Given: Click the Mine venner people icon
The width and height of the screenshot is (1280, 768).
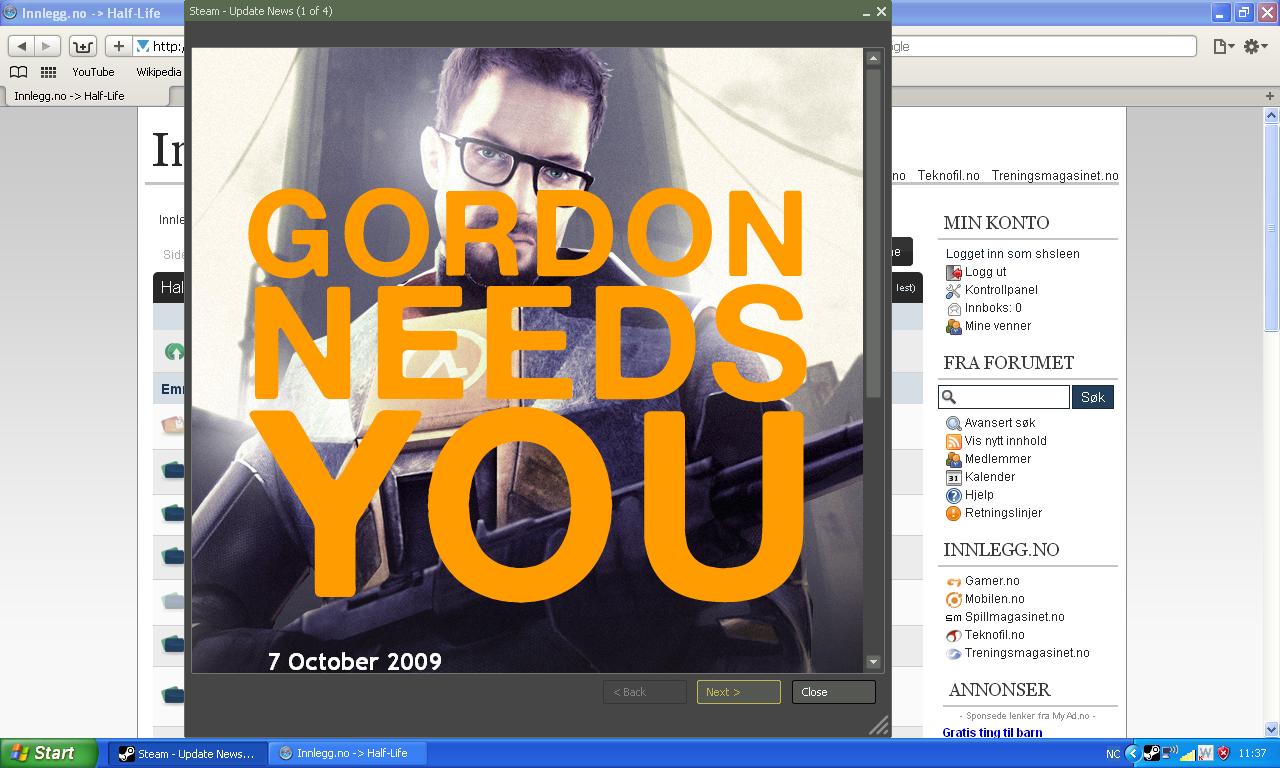Looking at the screenshot, I should click(954, 326).
